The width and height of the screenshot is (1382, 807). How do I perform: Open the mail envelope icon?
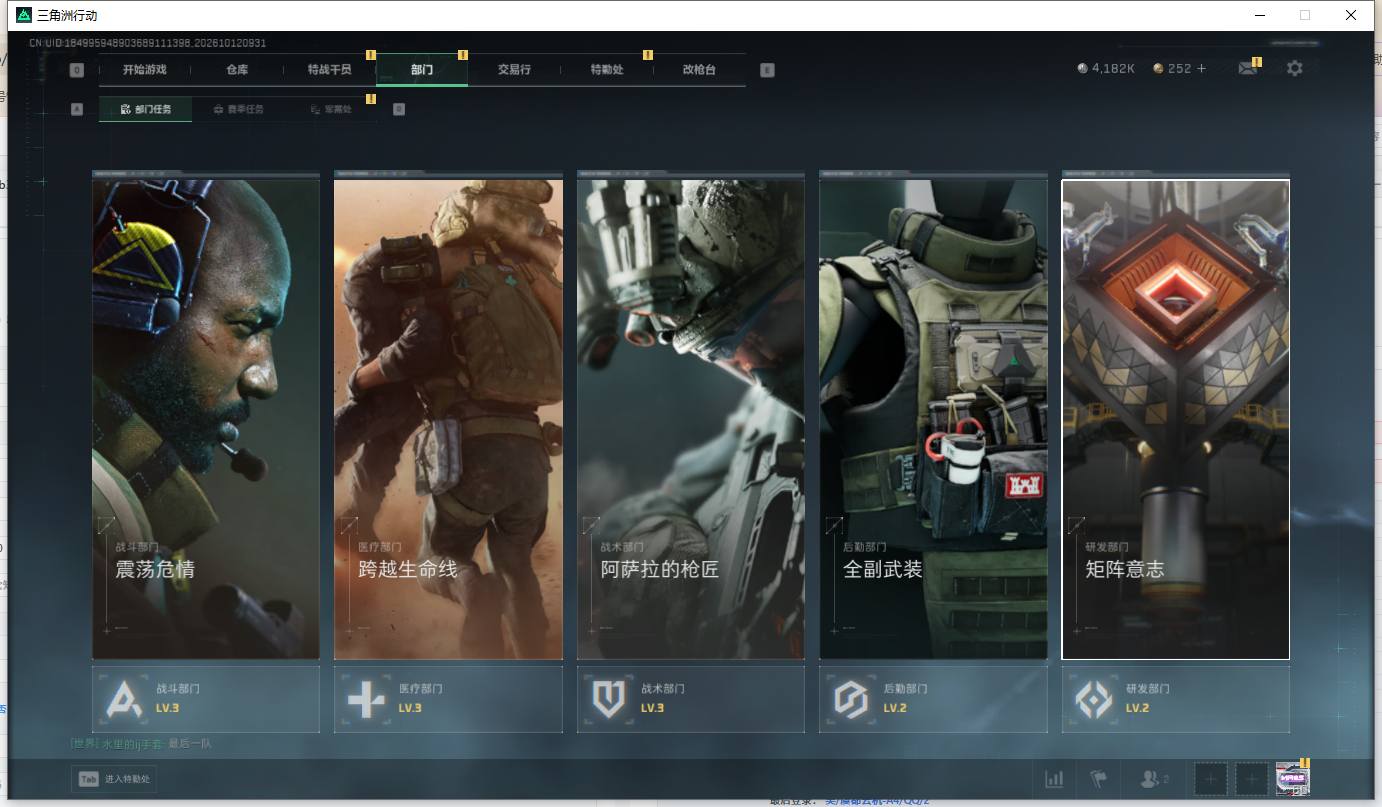(x=1247, y=69)
